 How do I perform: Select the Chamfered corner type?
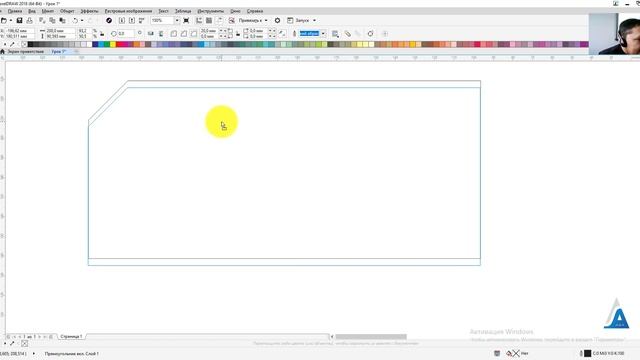[x=194, y=33]
